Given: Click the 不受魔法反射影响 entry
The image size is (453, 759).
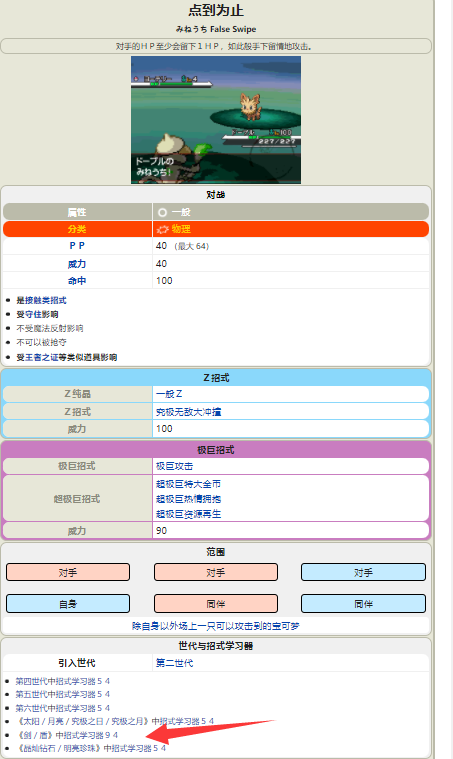Looking at the screenshot, I should (50, 328).
